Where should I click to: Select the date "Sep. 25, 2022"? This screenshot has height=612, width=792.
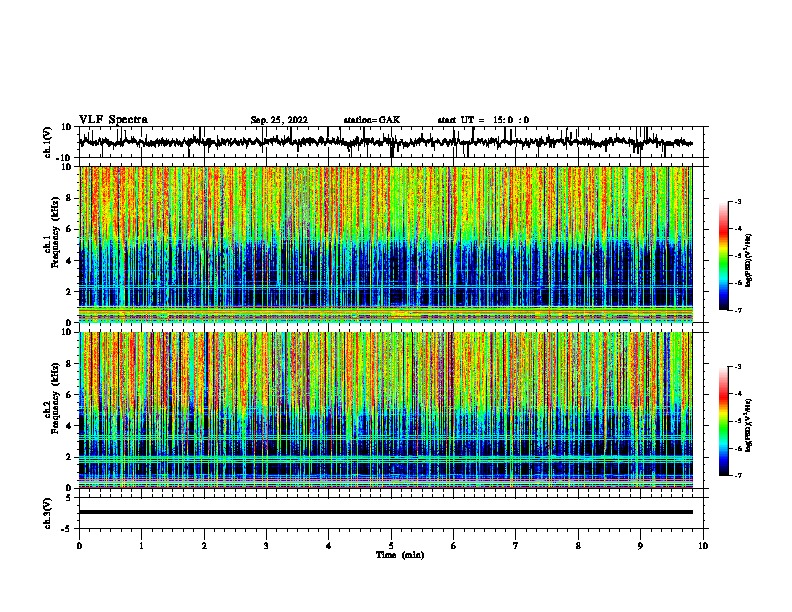[x=279, y=120]
